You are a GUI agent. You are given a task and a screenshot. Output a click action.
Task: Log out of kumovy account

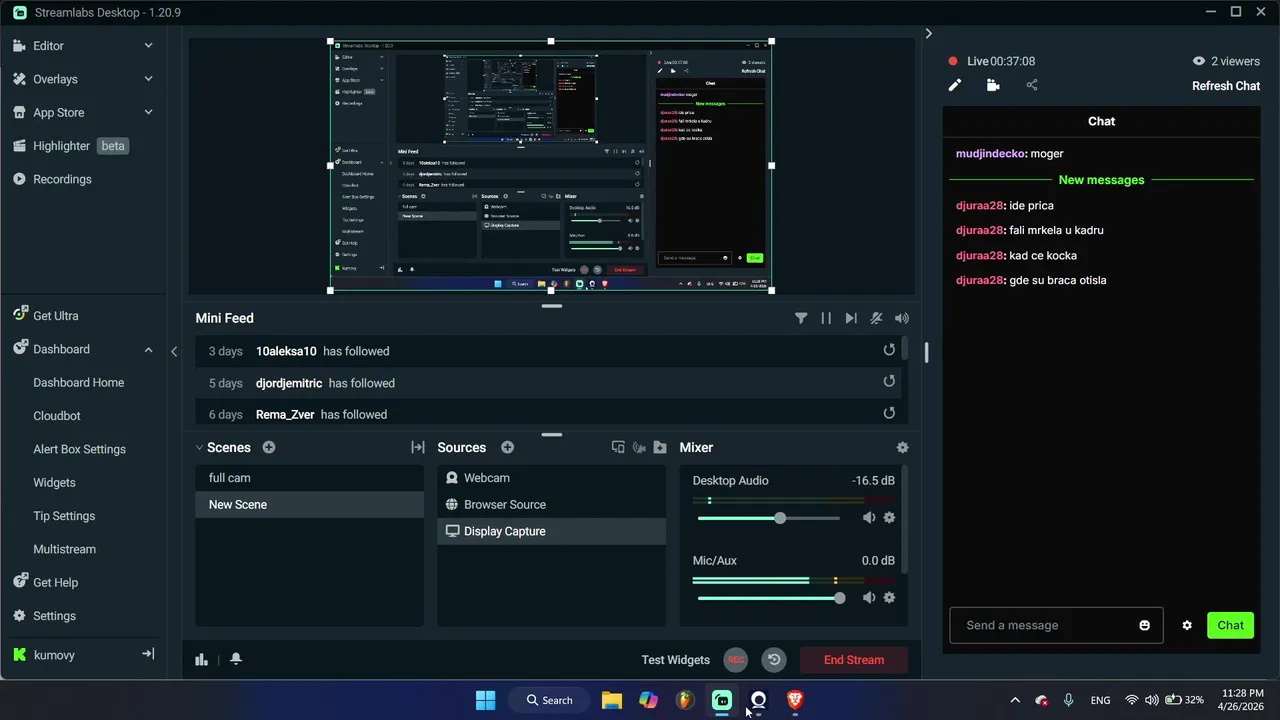point(148,654)
